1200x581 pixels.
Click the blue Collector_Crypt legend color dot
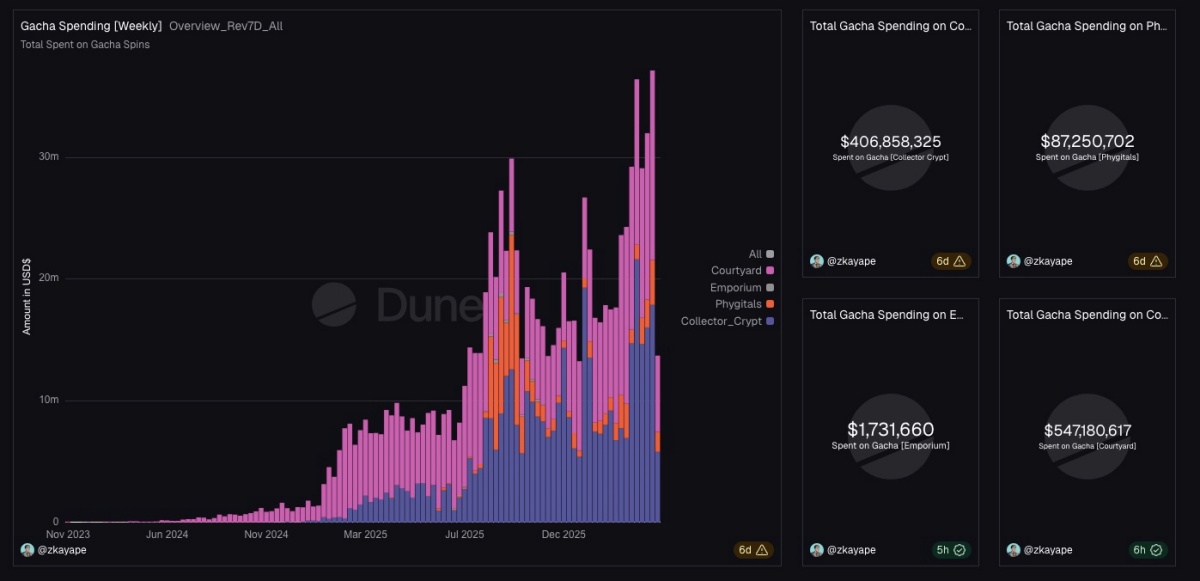click(770, 321)
